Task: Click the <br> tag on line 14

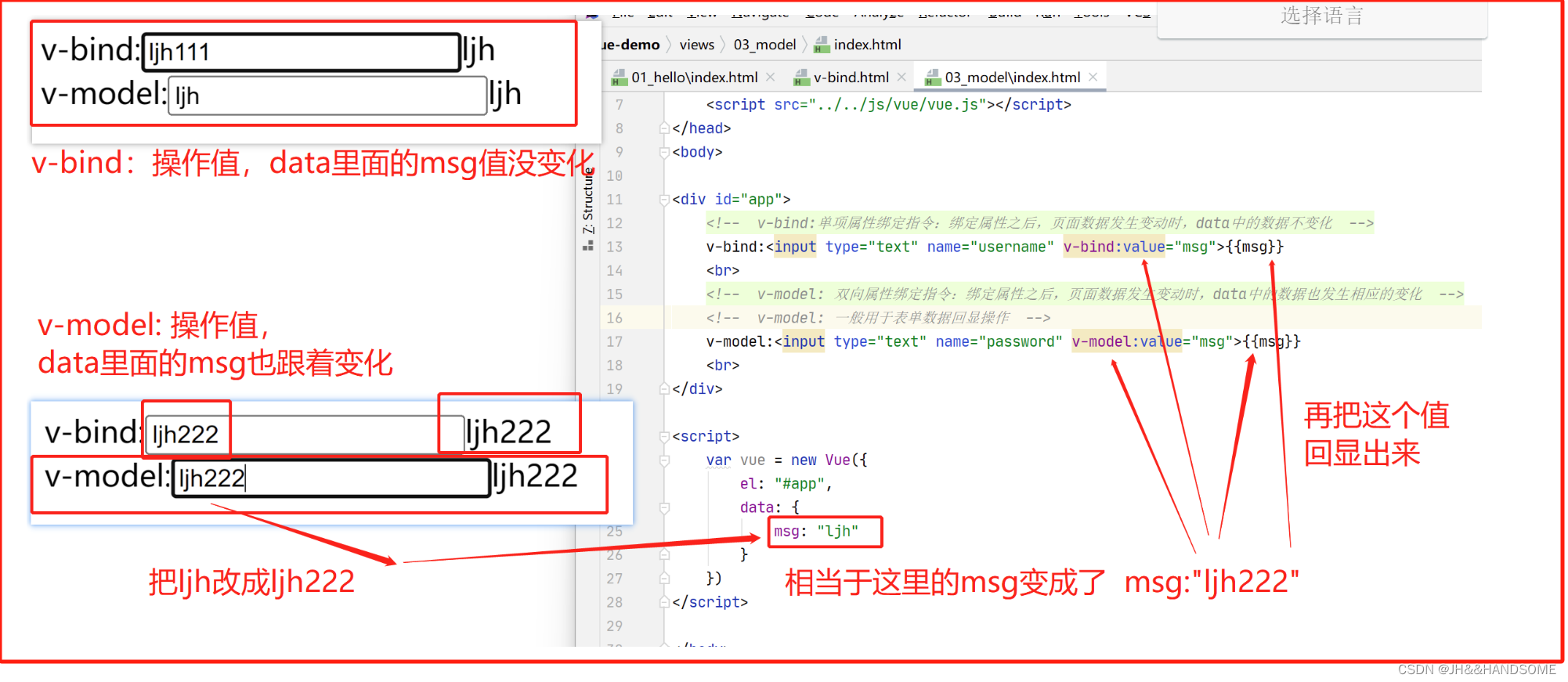Action: click(x=722, y=271)
